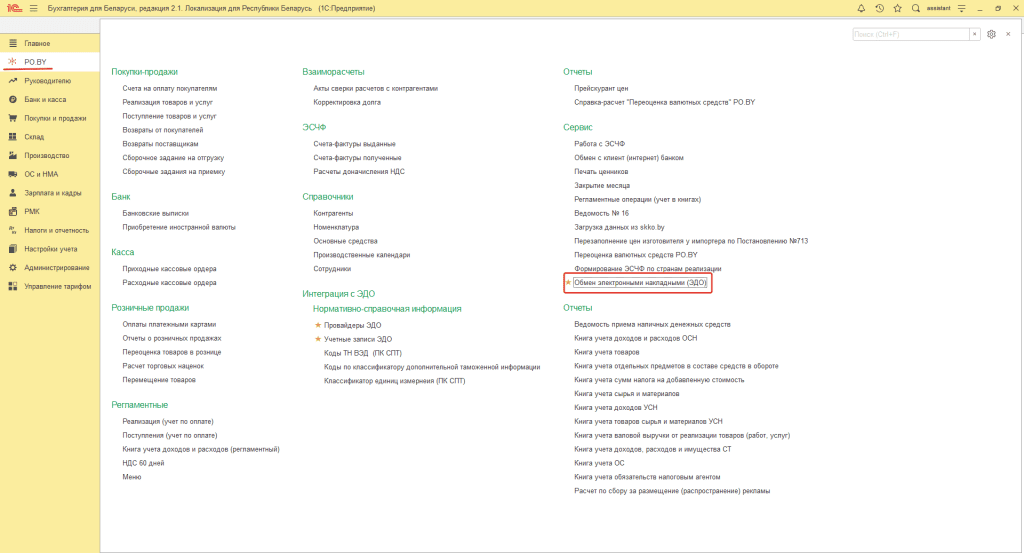
Task: Clear the search field with x button
Action: point(974,34)
